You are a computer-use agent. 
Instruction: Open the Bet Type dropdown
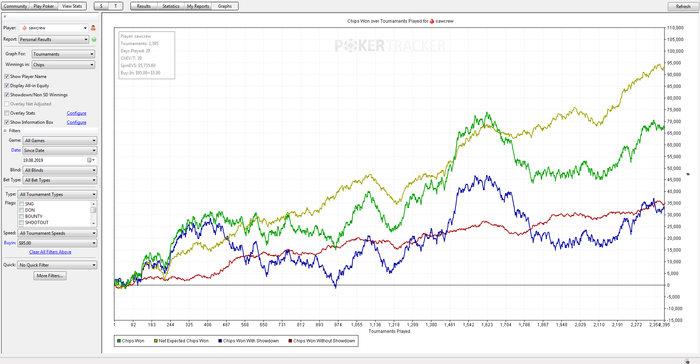point(60,180)
